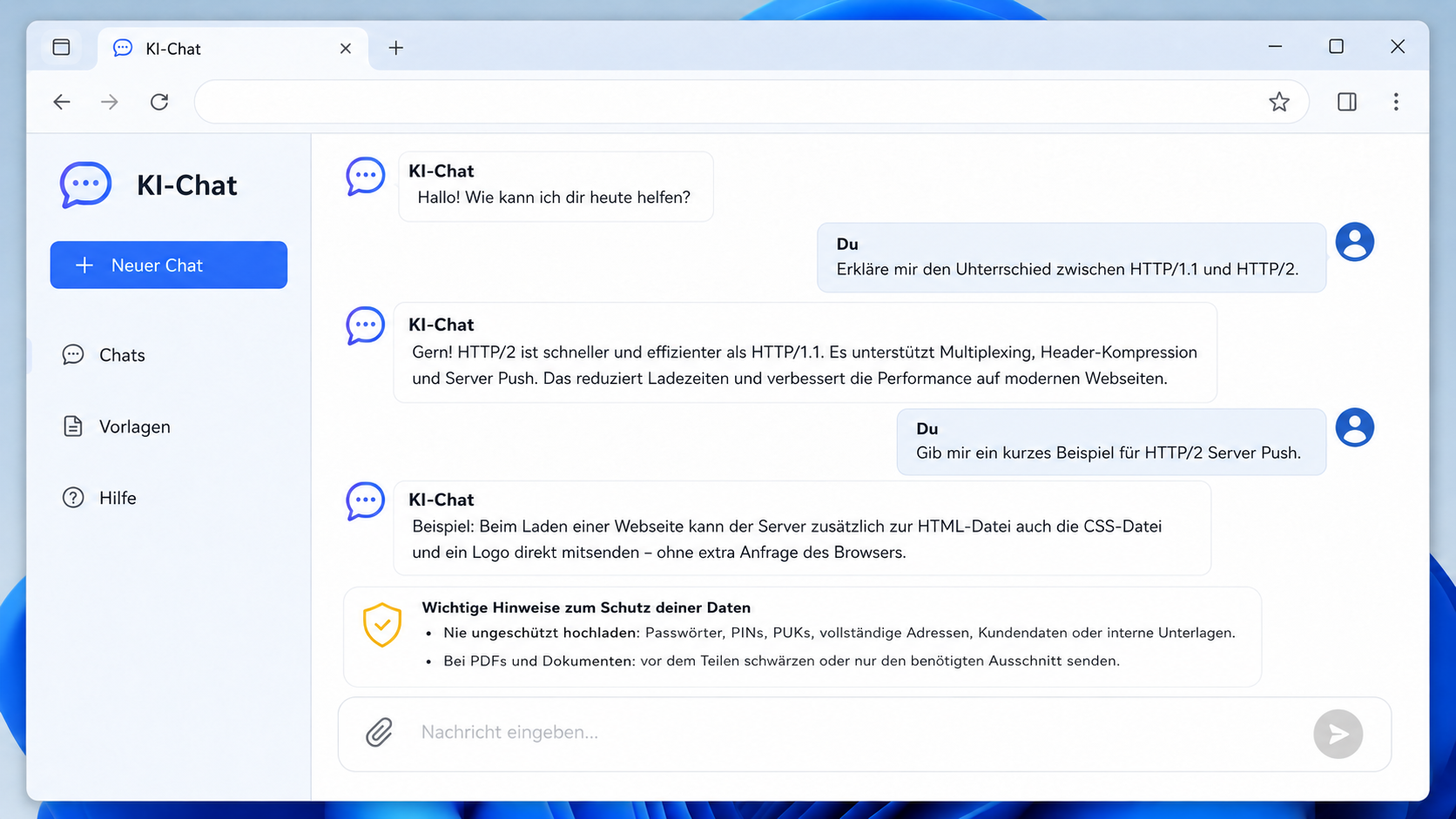Screen dimensions: 1456x819
Task: Maximize the browser window
Action: [x=1336, y=47]
